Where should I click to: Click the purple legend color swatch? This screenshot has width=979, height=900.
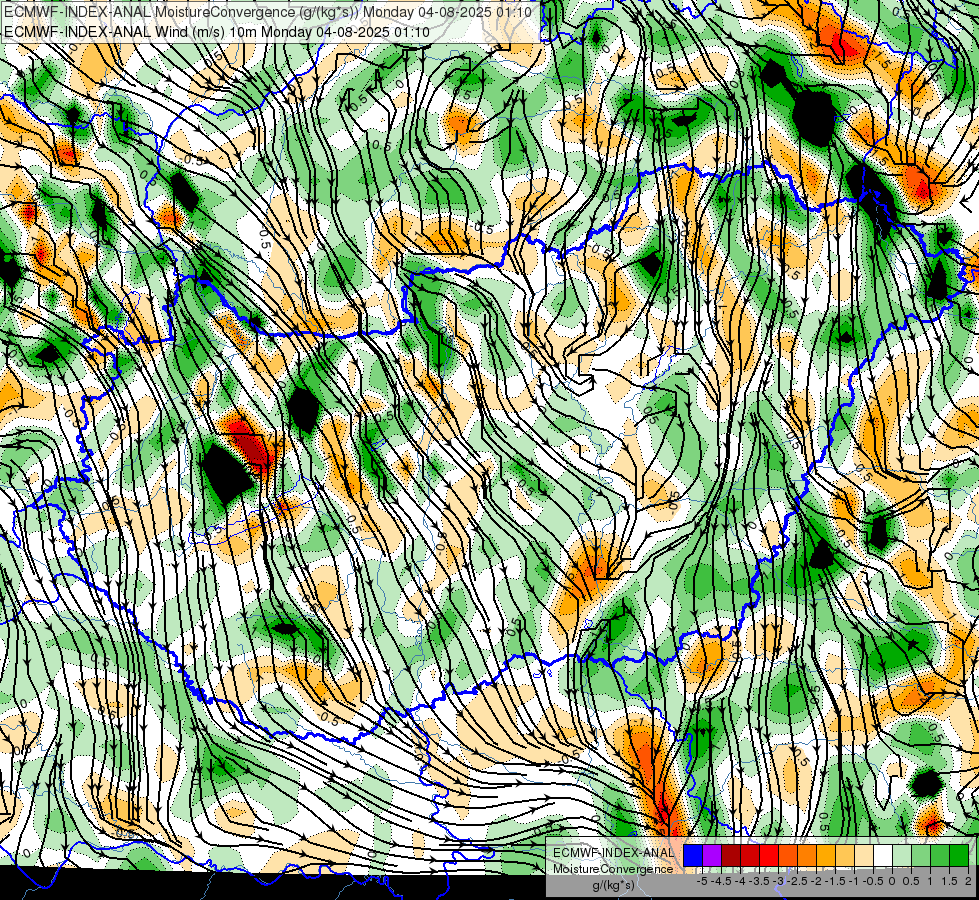(x=712, y=855)
